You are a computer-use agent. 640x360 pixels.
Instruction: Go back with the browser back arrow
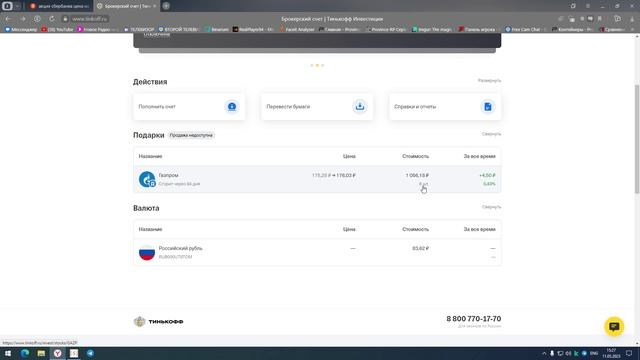tap(9, 19)
